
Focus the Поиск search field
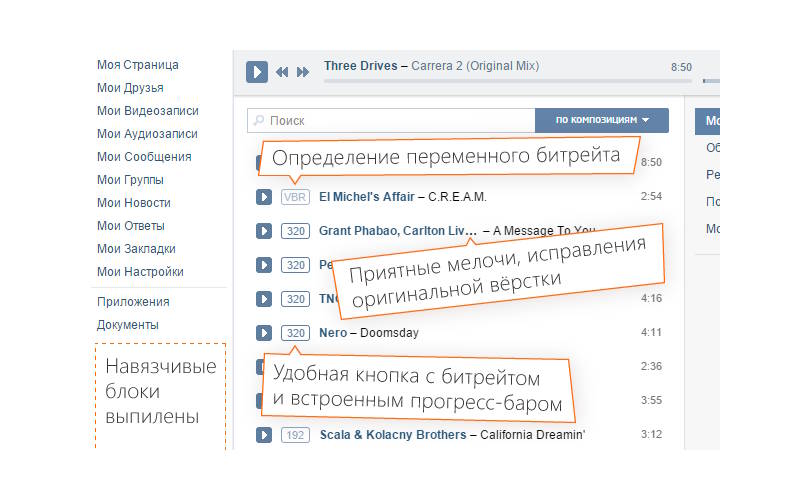click(x=391, y=120)
